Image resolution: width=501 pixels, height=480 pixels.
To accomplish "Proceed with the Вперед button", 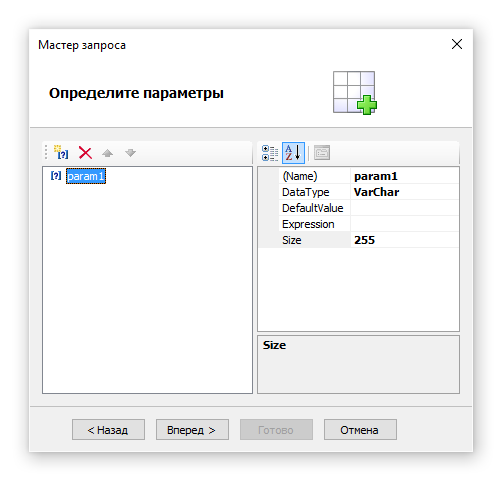I will (x=192, y=430).
